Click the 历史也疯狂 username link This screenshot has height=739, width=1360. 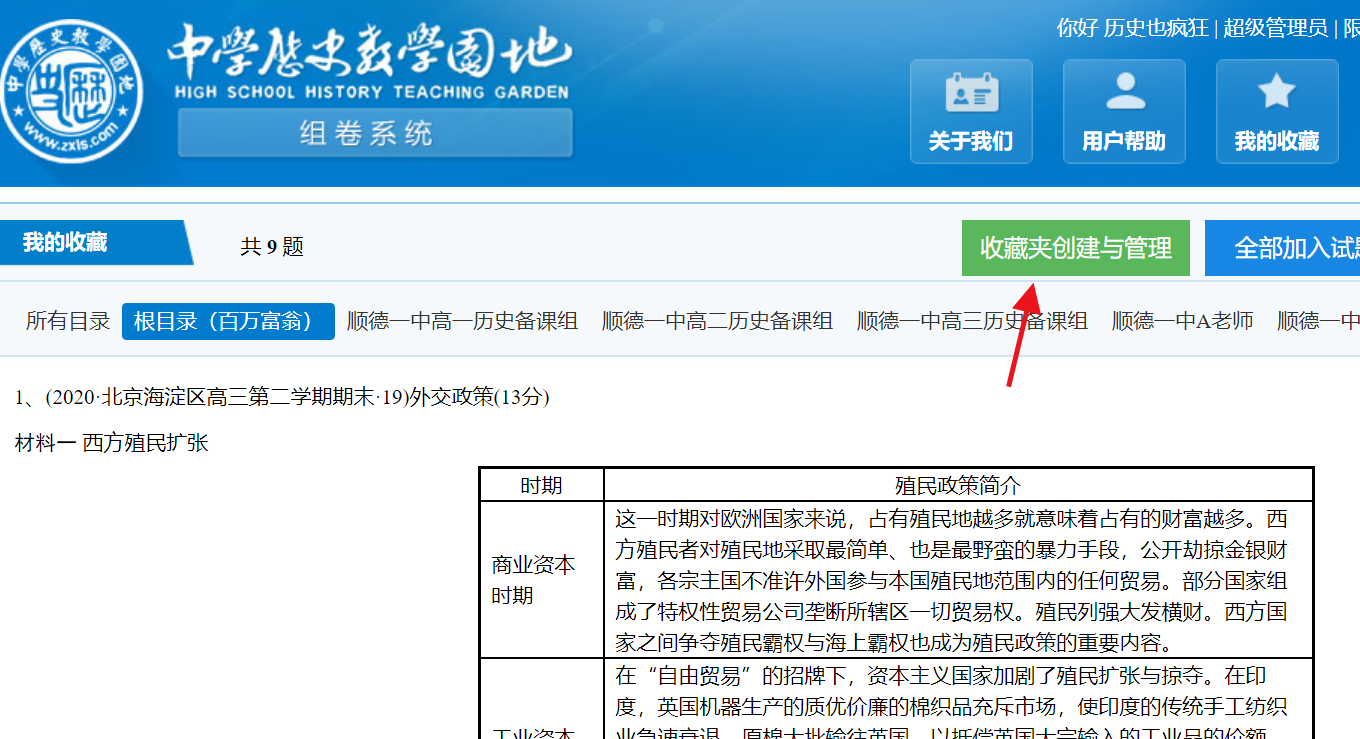click(1155, 28)
